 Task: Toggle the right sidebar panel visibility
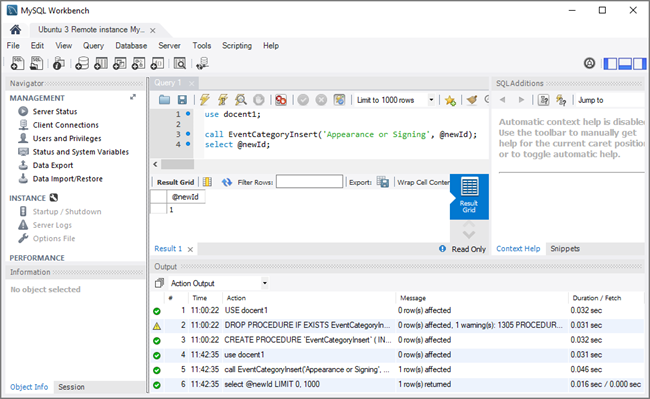pos(640,63)
